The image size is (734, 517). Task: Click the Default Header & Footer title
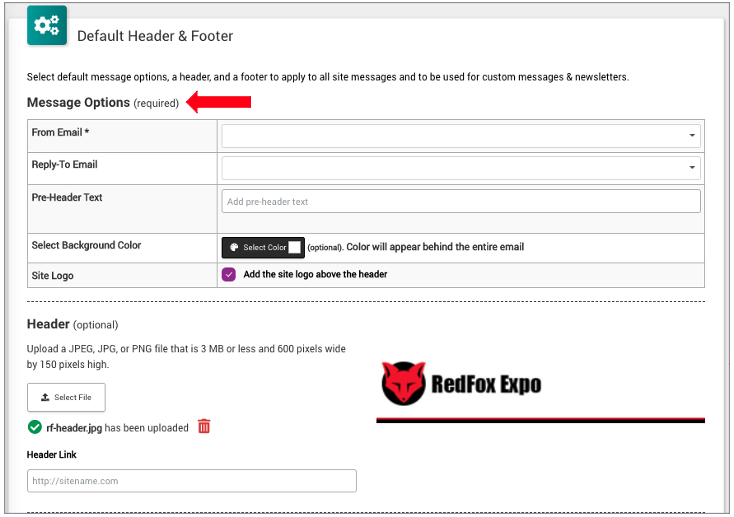(155, 36)
